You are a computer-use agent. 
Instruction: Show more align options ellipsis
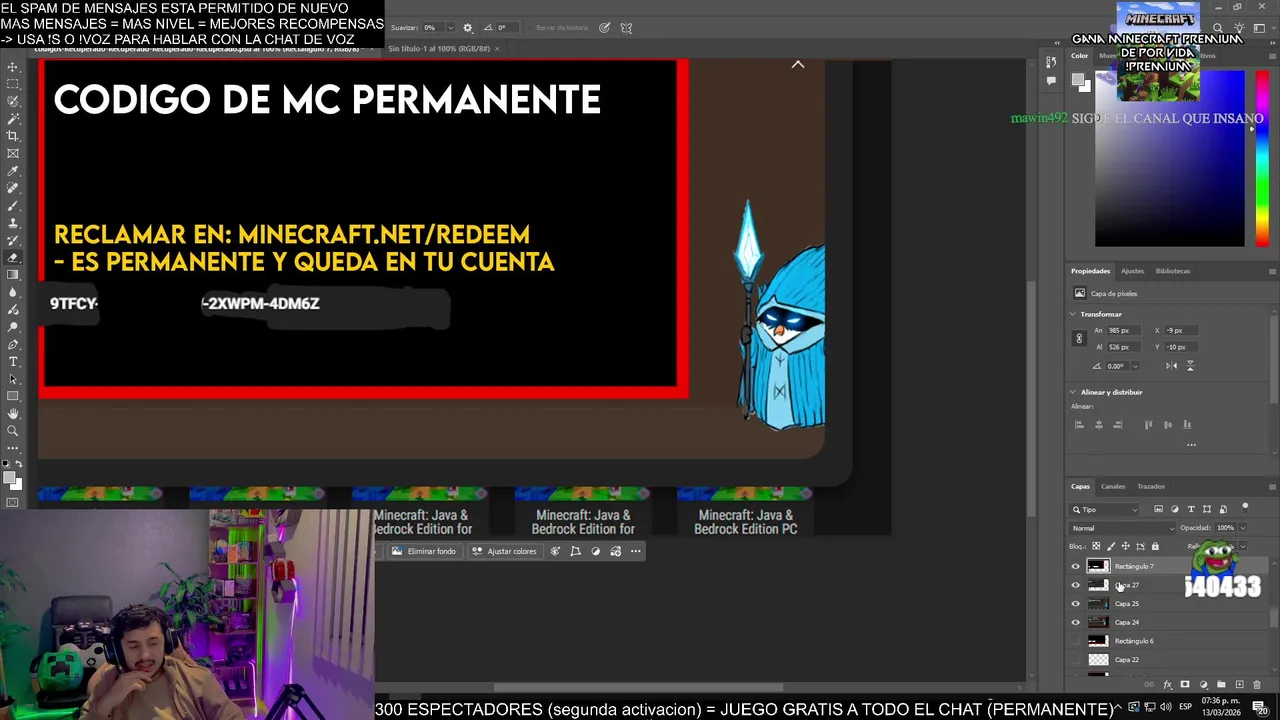[x=1191, y=445]
